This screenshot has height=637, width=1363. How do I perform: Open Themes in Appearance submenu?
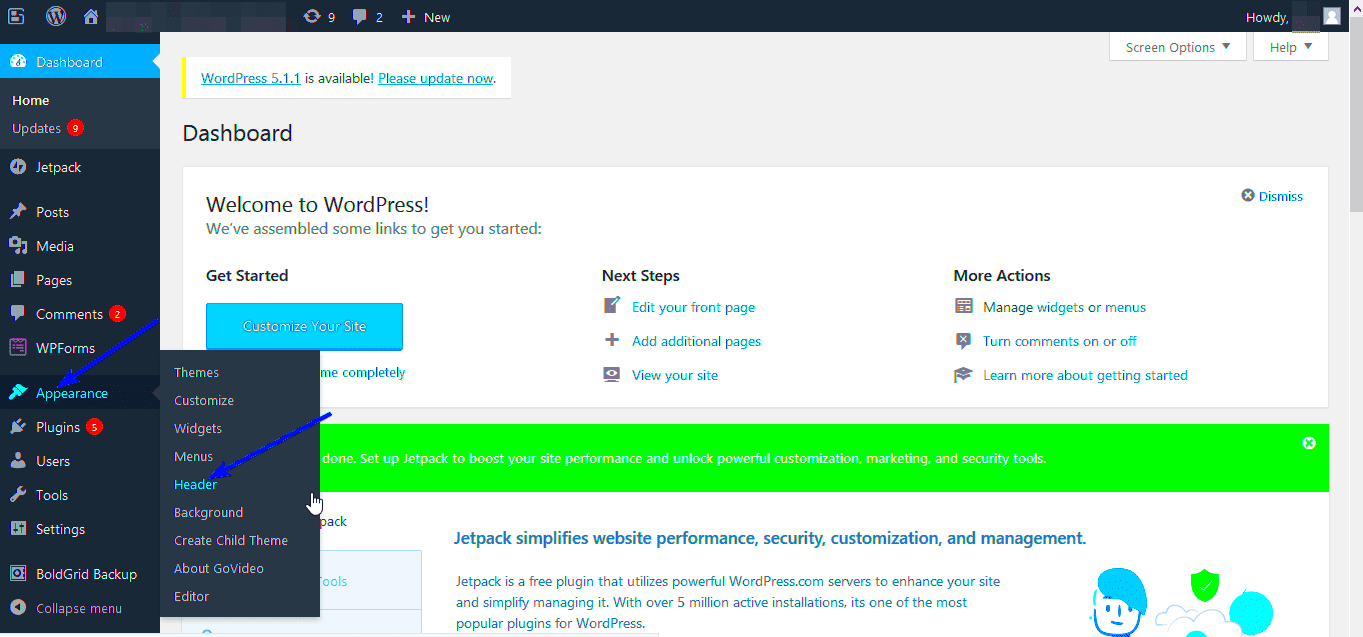point(196,372)
